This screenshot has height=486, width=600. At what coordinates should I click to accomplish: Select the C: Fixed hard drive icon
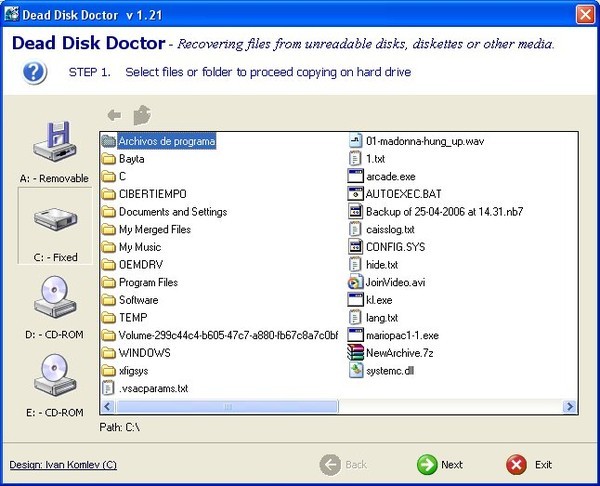click(x=55, y=219)
